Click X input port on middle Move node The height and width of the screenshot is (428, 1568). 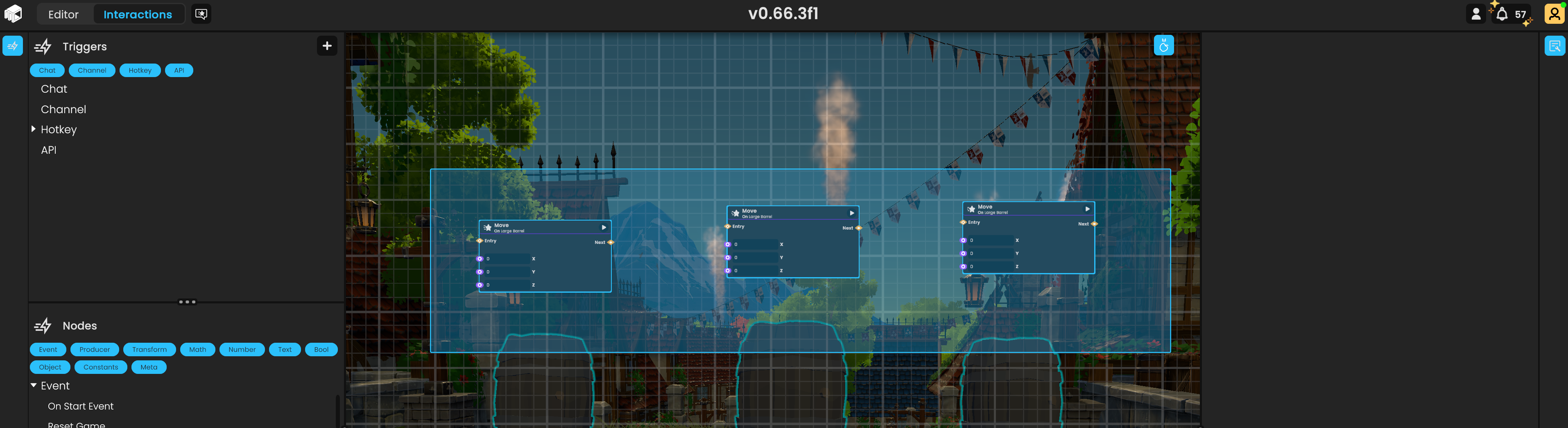click(x=727, y=244)
